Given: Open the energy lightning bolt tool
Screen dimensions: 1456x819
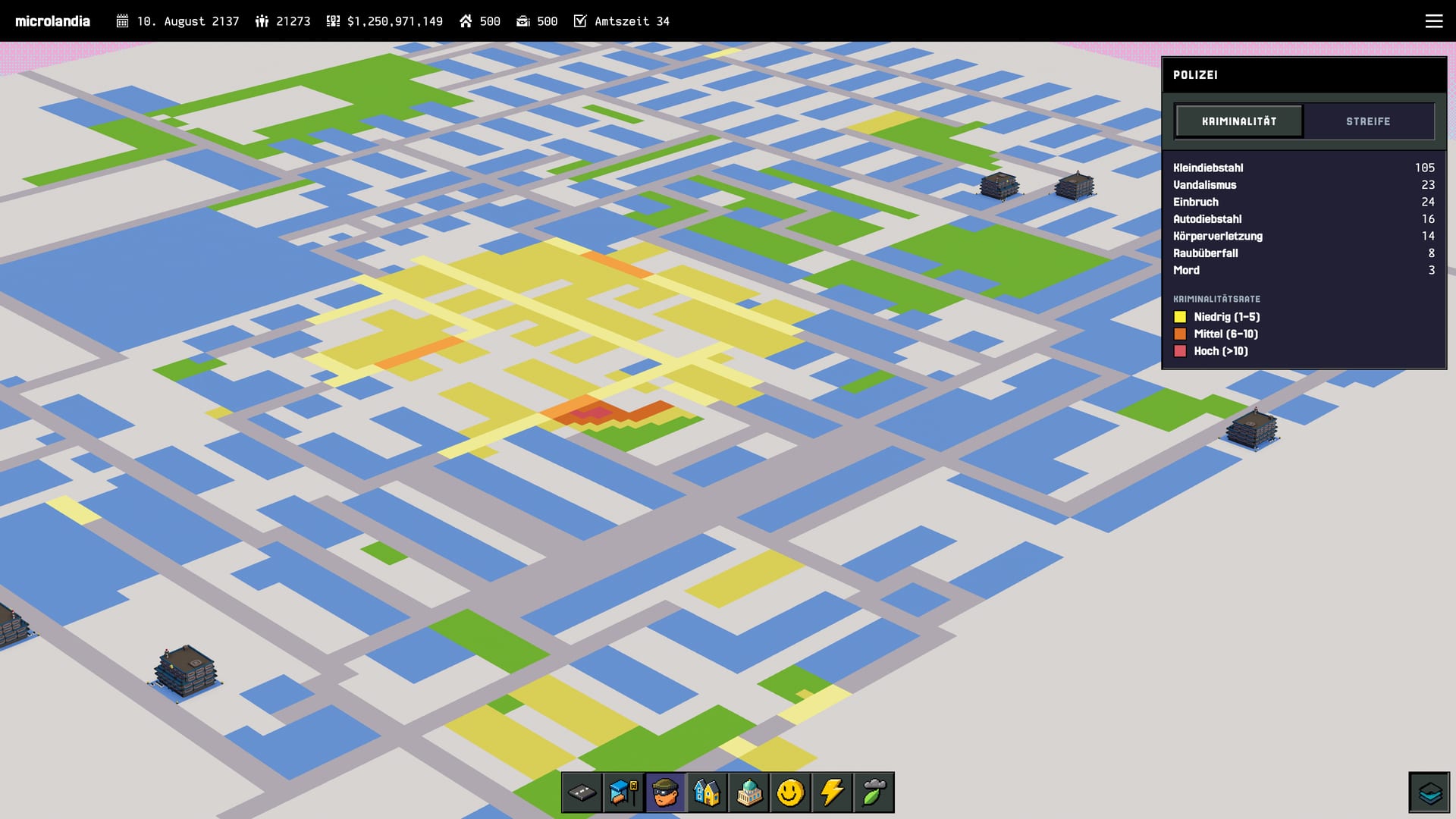Looking at the screenshot, I should point(832,793).
